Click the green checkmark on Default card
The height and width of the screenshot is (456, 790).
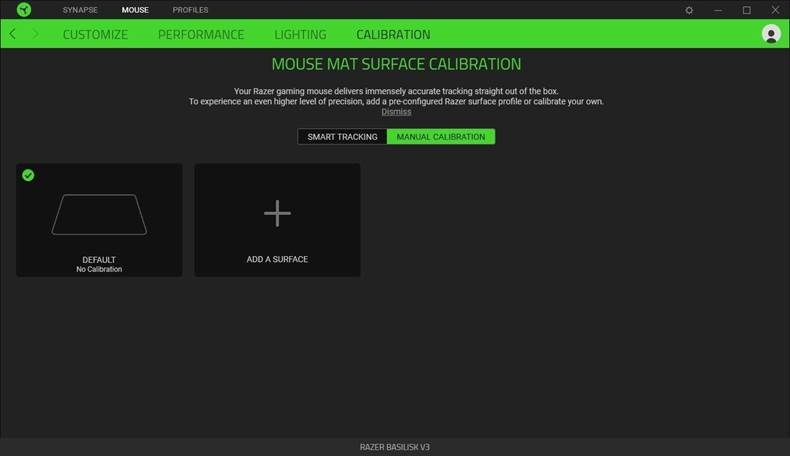(28, 175)
